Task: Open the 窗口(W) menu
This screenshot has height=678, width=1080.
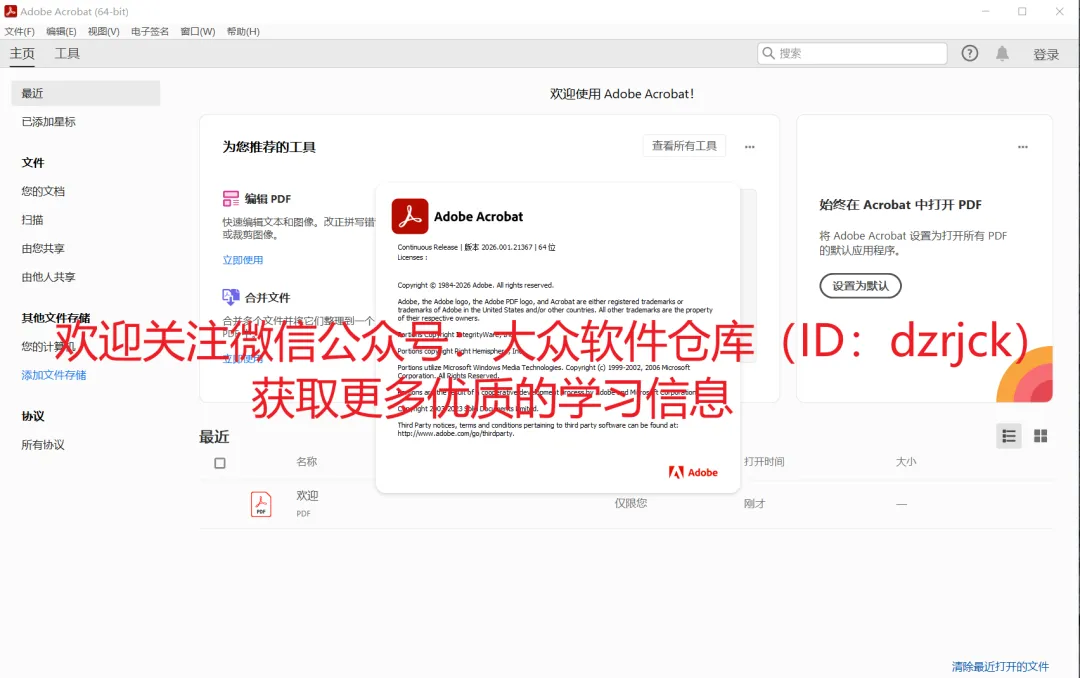Action: tap(198, 31)
